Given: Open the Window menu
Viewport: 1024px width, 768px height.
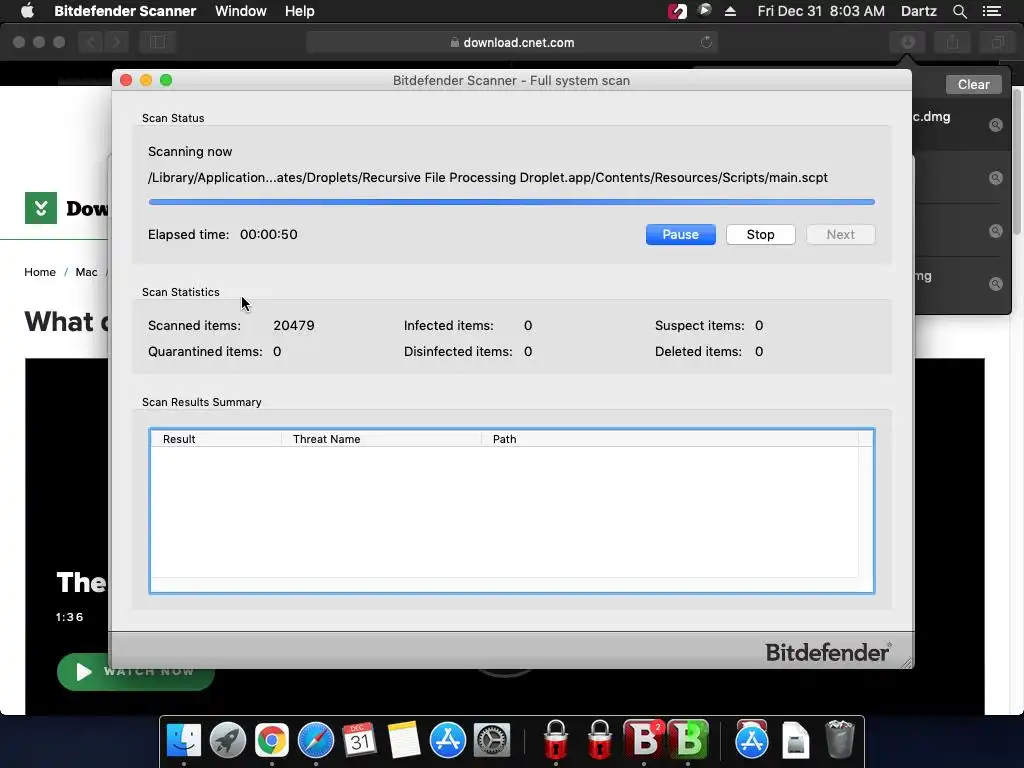Looking at the screenshot, I should (240, 11).
